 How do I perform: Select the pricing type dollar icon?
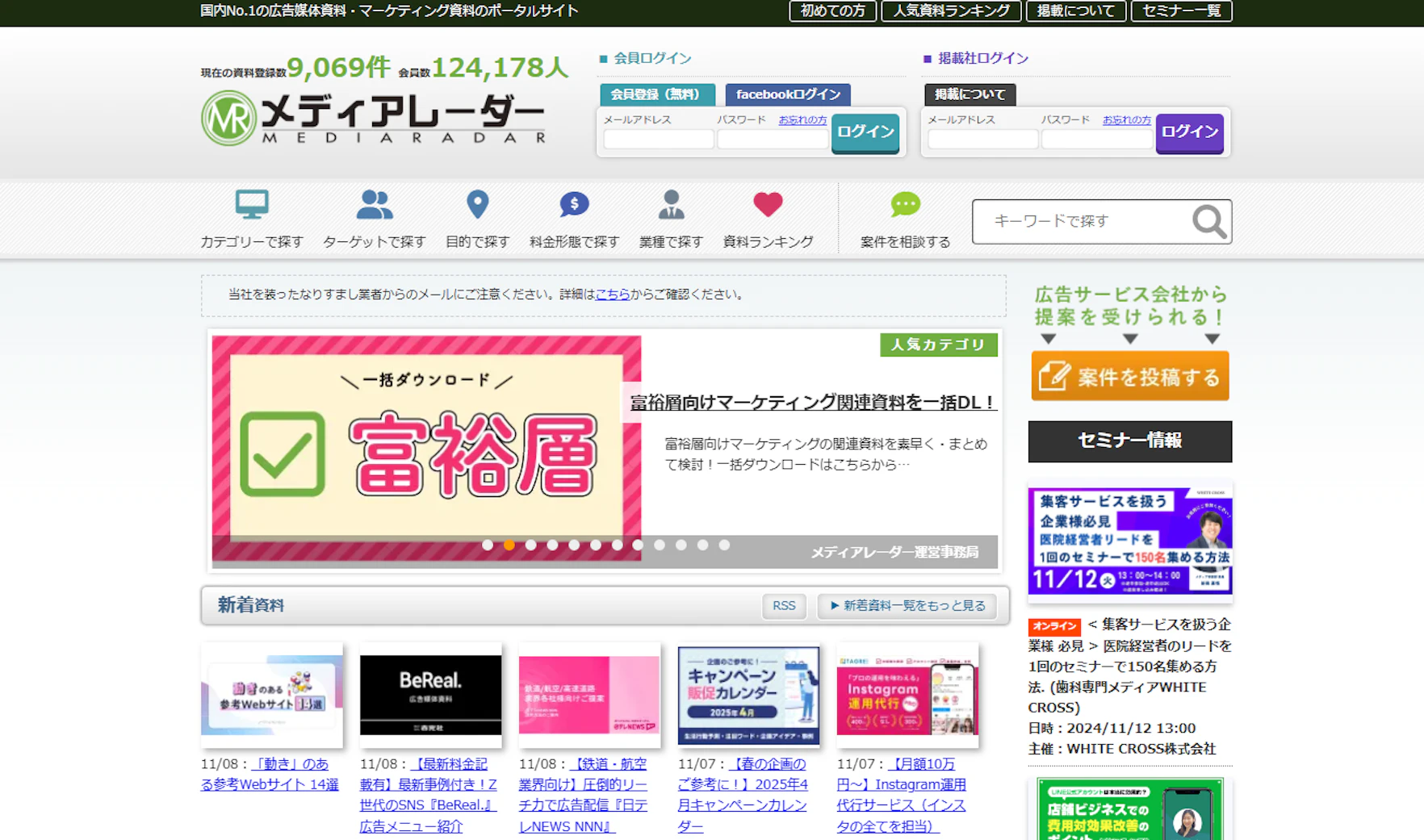[x=574, y=204]
